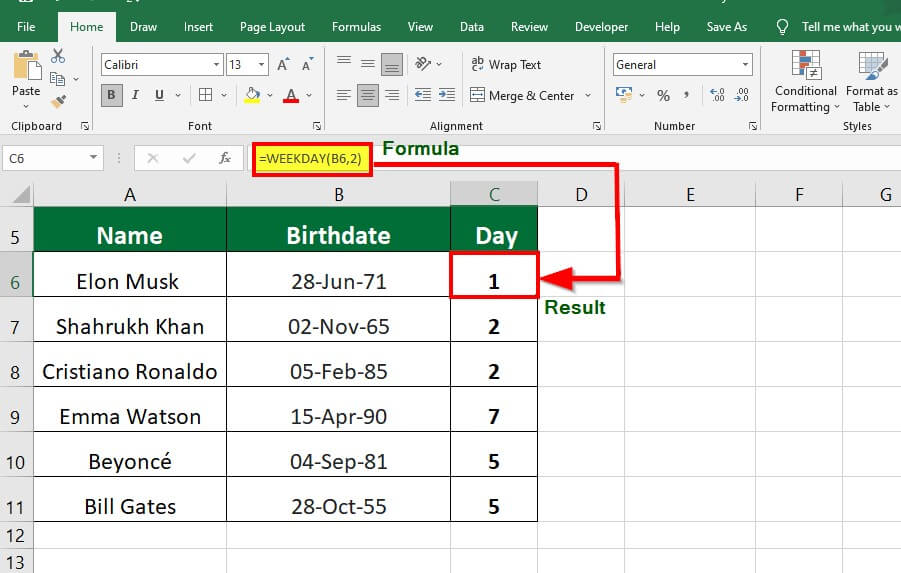Screen dimensions: 901x573
Task: Switch to the Data tab
Action: [472, 27]
